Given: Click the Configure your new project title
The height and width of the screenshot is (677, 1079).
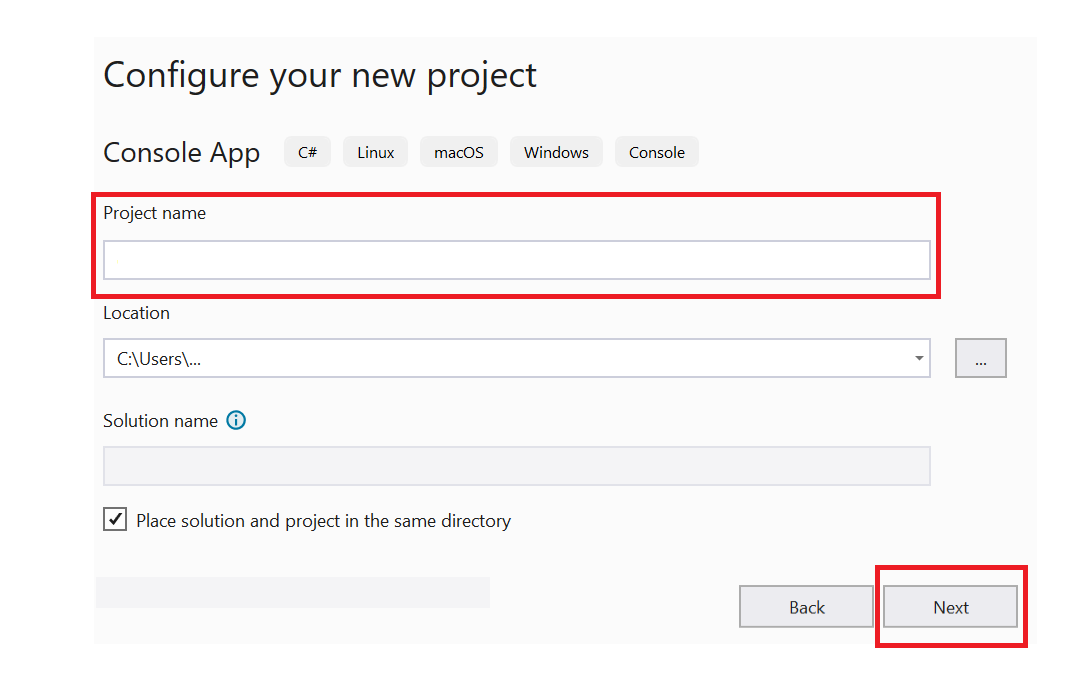Looking at the screenshot, I should [x=319, y=74].
